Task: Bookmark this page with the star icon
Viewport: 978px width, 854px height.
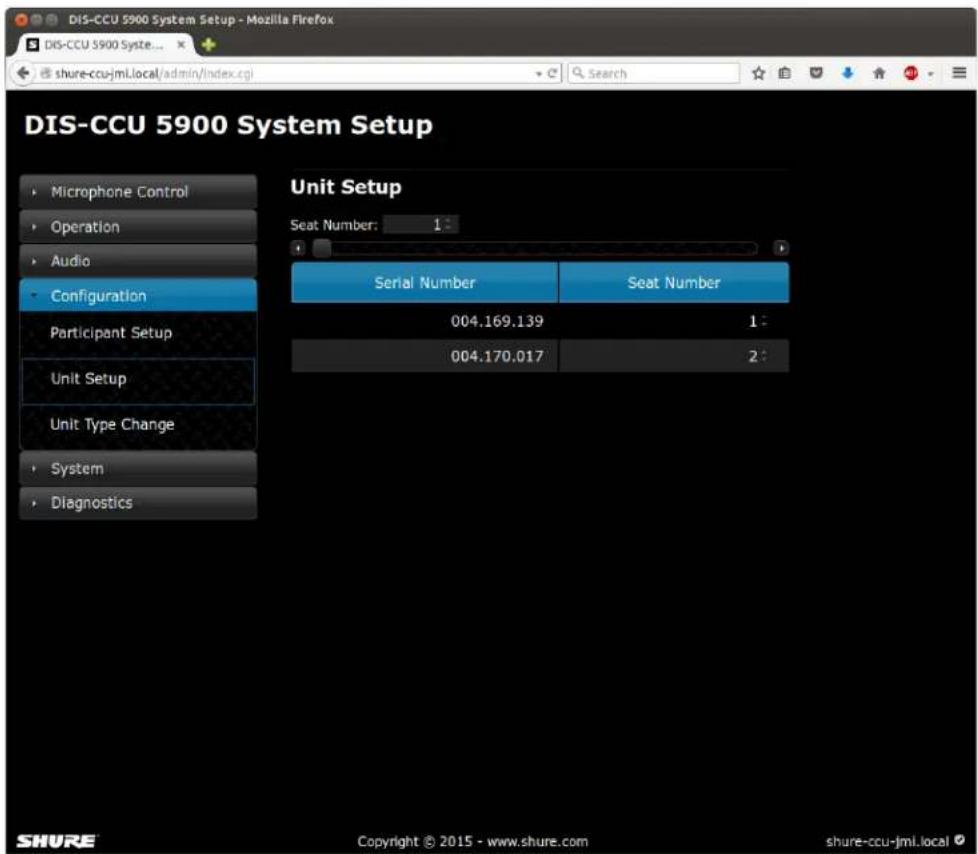Action: pyautogui.click(x=758, y=74)
